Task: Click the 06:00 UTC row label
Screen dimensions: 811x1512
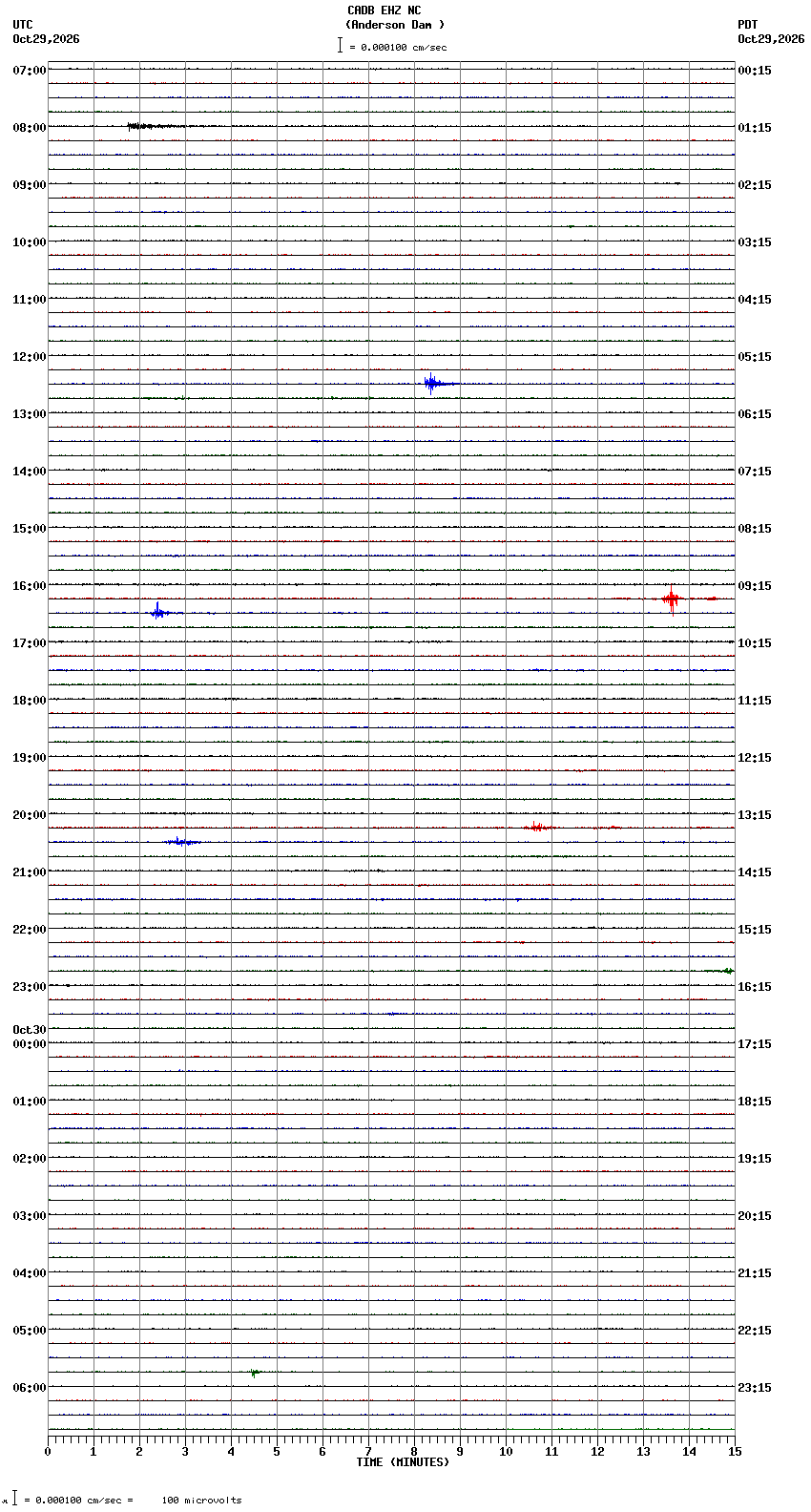Action: [30, 1388]
